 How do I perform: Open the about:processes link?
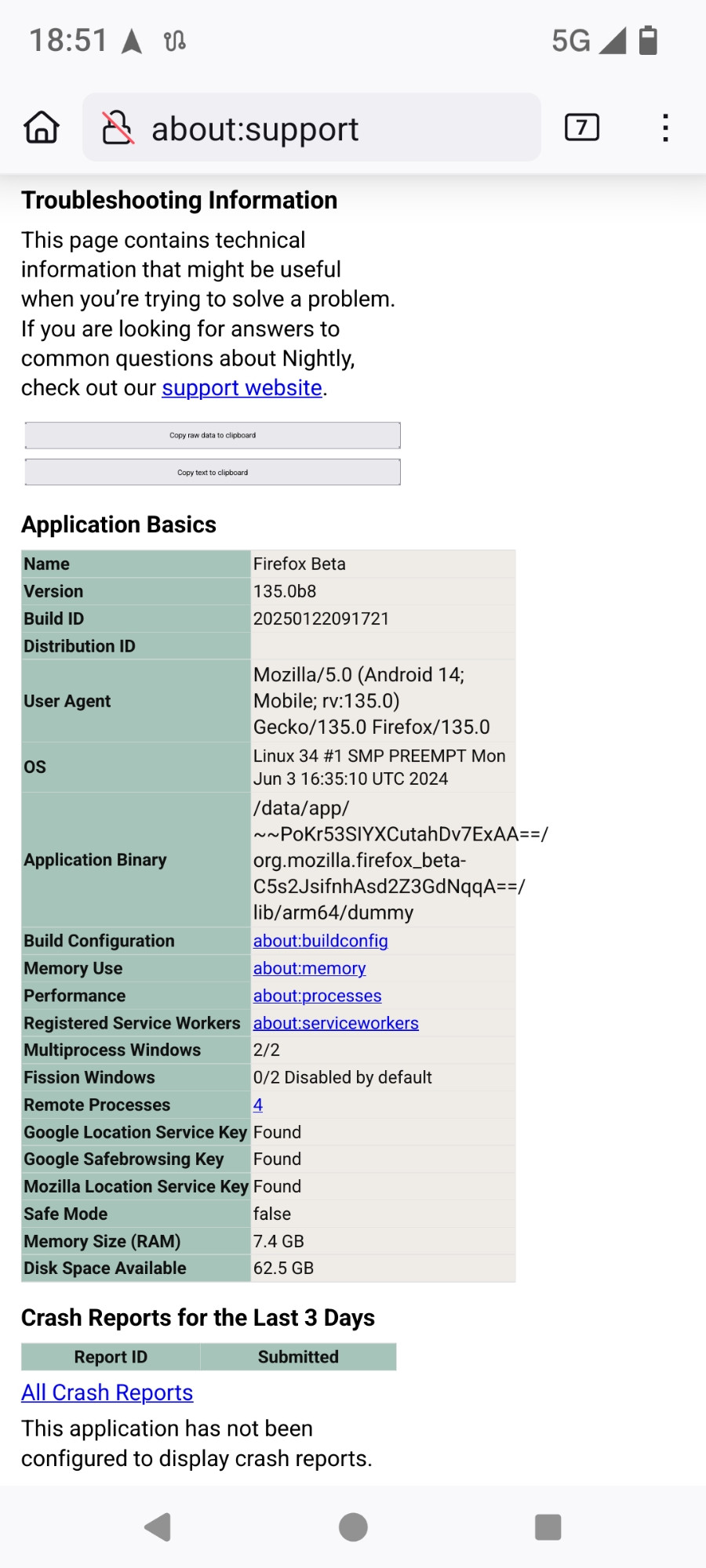[317, 996]
